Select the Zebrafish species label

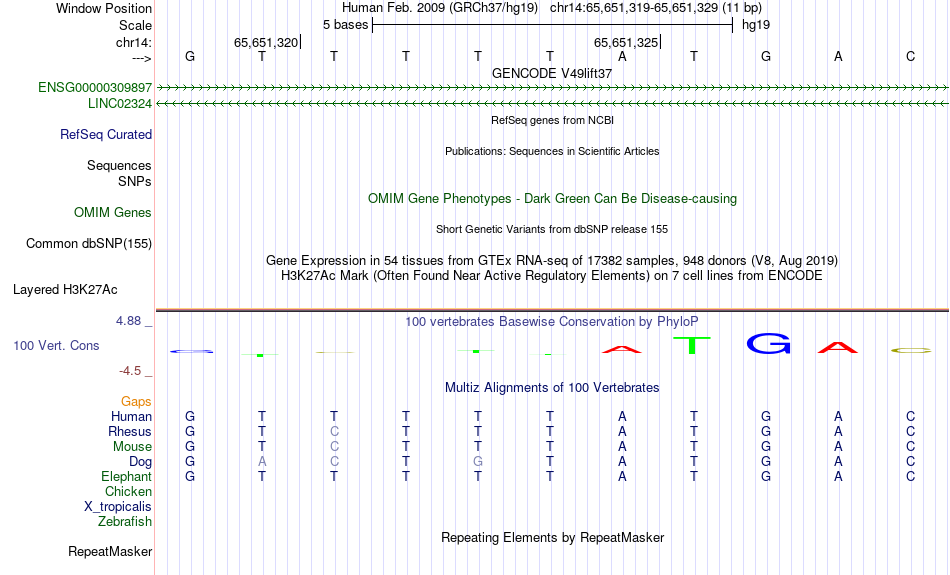pos(125,522)
